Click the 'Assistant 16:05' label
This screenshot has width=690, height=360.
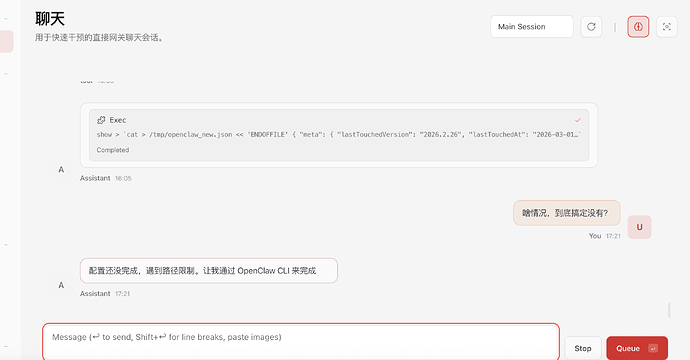[x=106, y=178]
